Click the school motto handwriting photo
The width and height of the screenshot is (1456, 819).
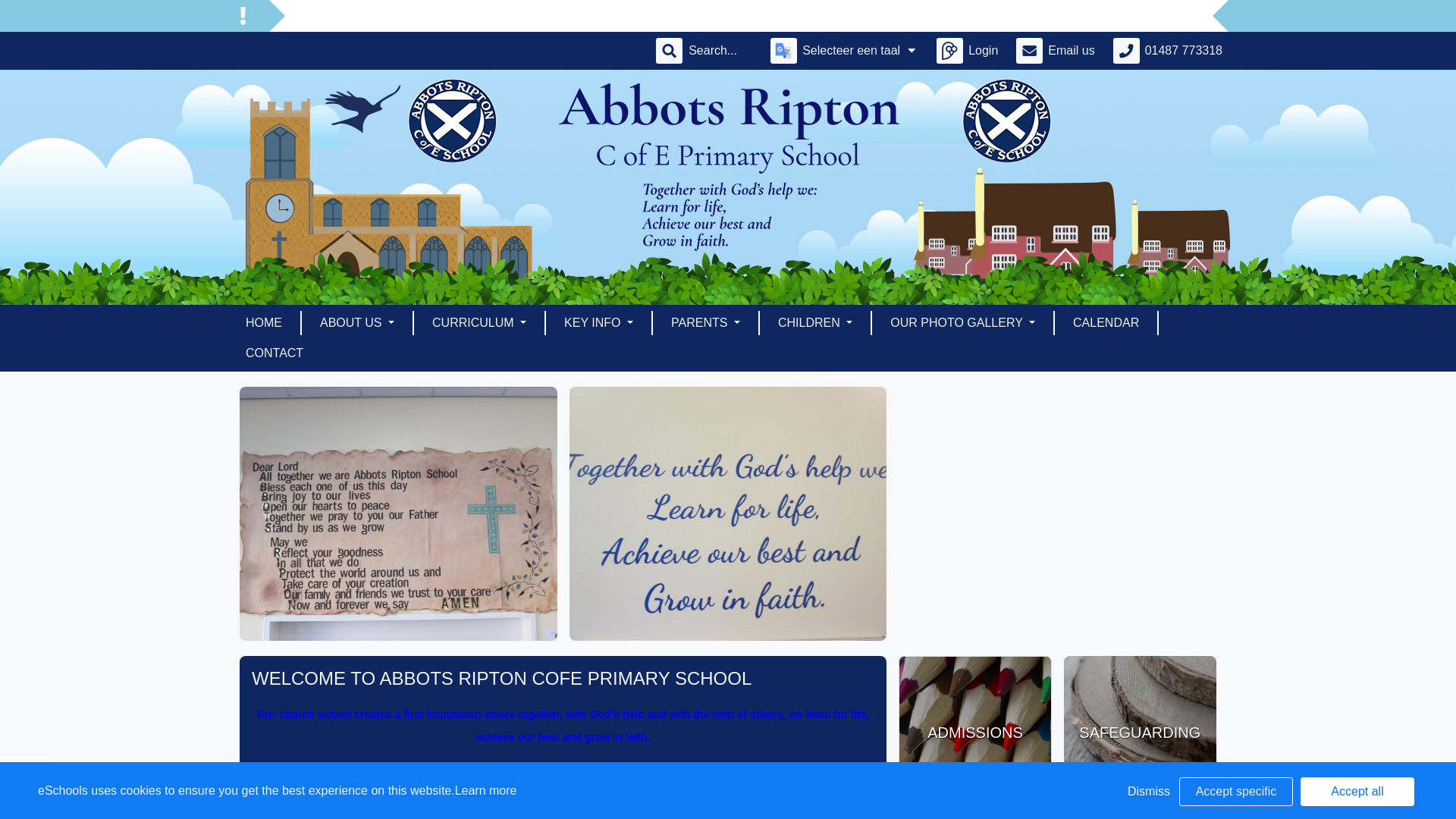(x=728, y=513)
